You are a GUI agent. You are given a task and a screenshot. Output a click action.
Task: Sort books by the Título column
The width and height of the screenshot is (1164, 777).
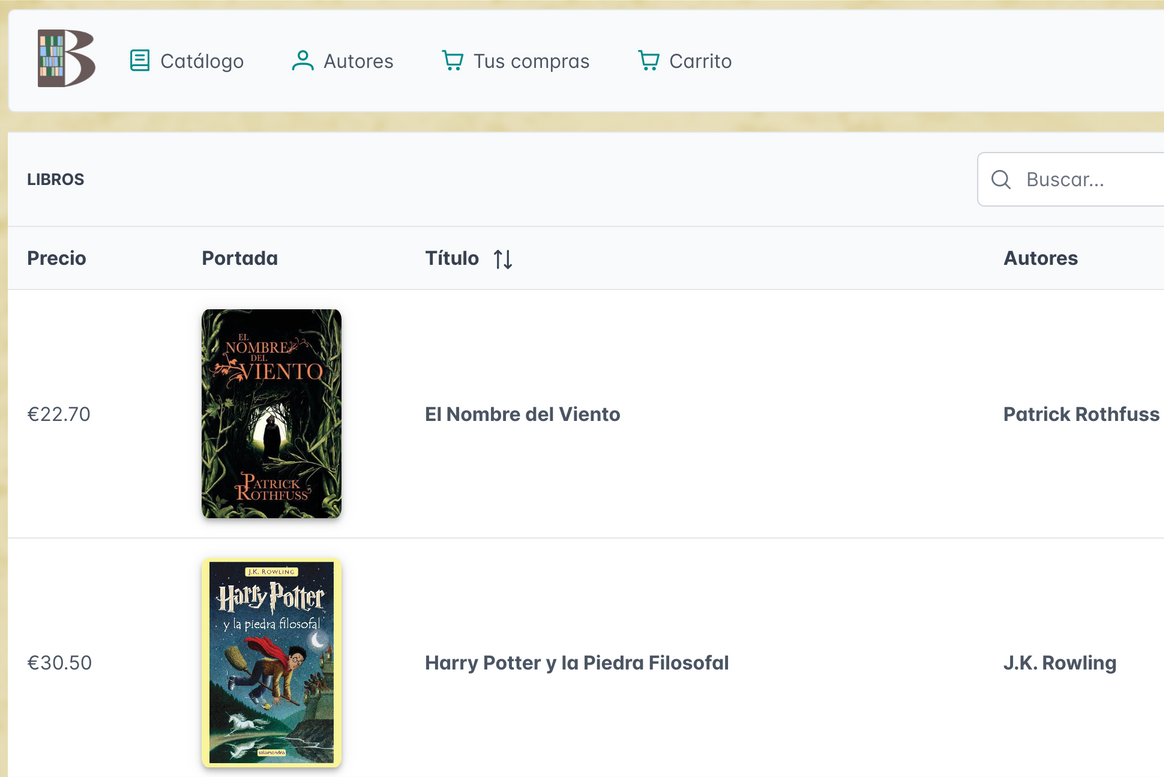click(x=452, y=258)
